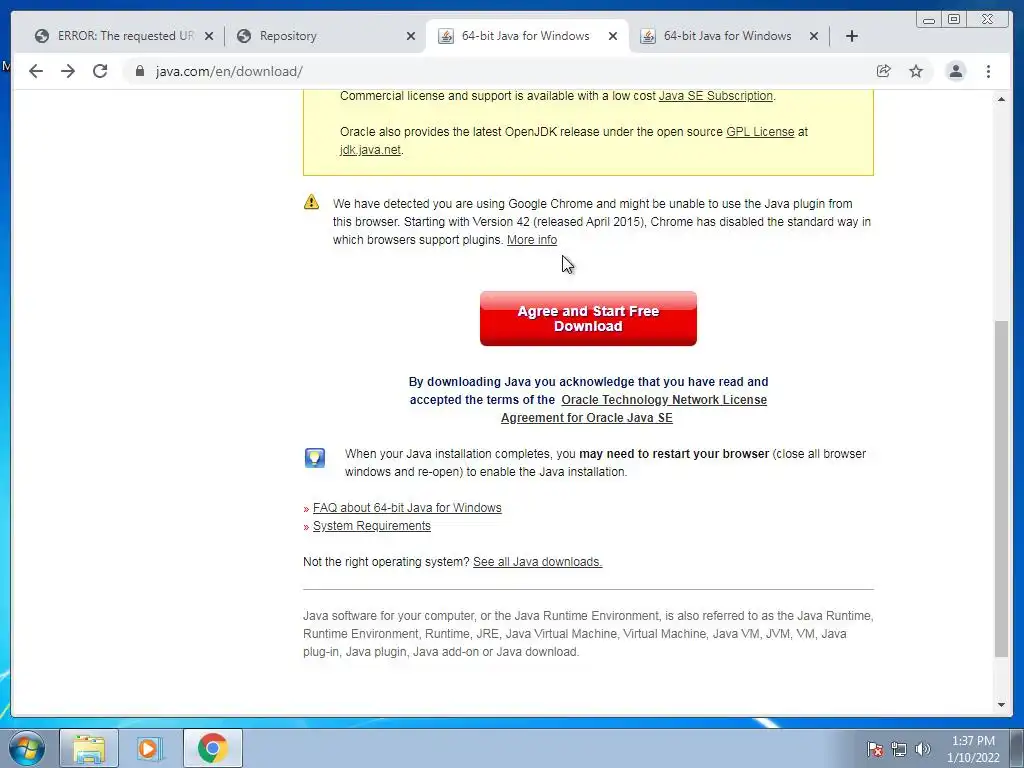Screen dimensions: 1024x768
Task: Close the last 64-bit Java tab
Action: point(814,36)
